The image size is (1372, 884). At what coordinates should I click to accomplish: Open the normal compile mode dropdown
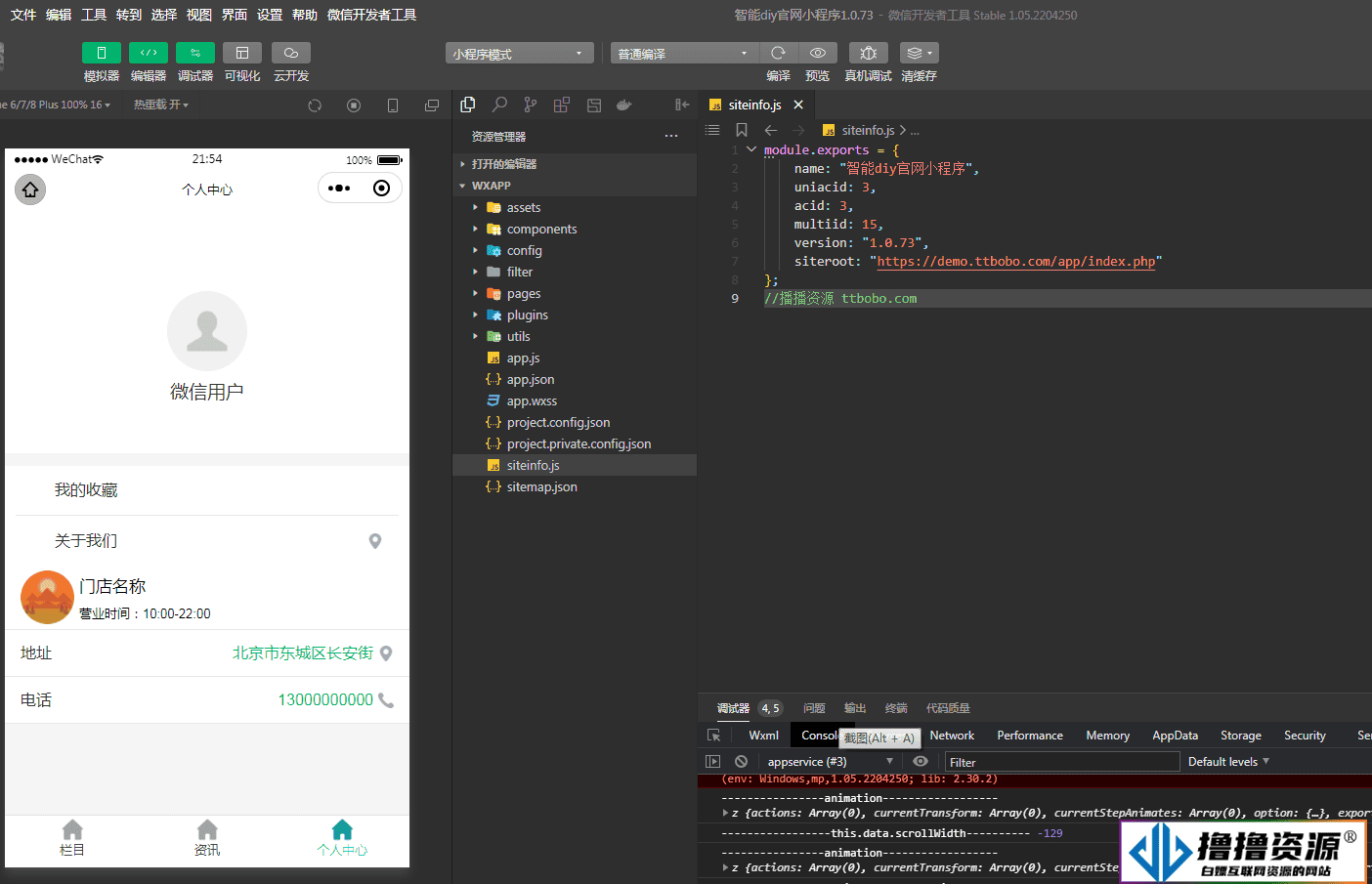(x=683, y=54)
